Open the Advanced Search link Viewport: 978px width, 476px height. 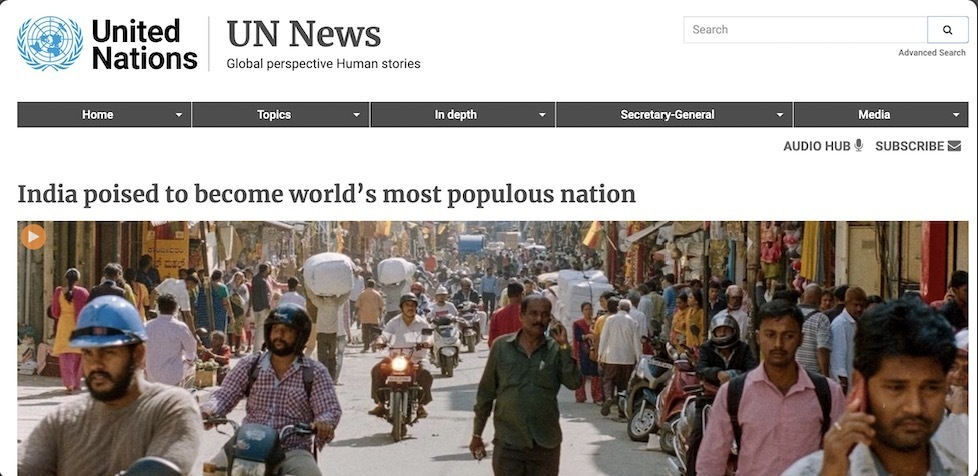tap(932, 53)
